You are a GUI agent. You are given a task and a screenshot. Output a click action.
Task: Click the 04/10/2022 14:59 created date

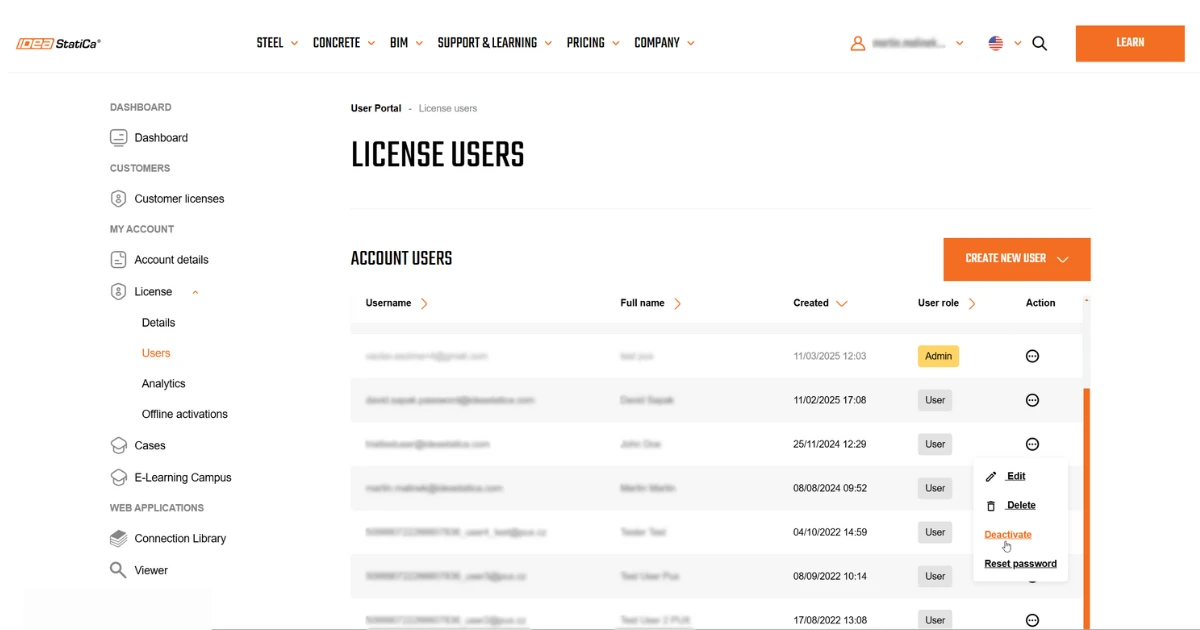(x=829, y=532)
